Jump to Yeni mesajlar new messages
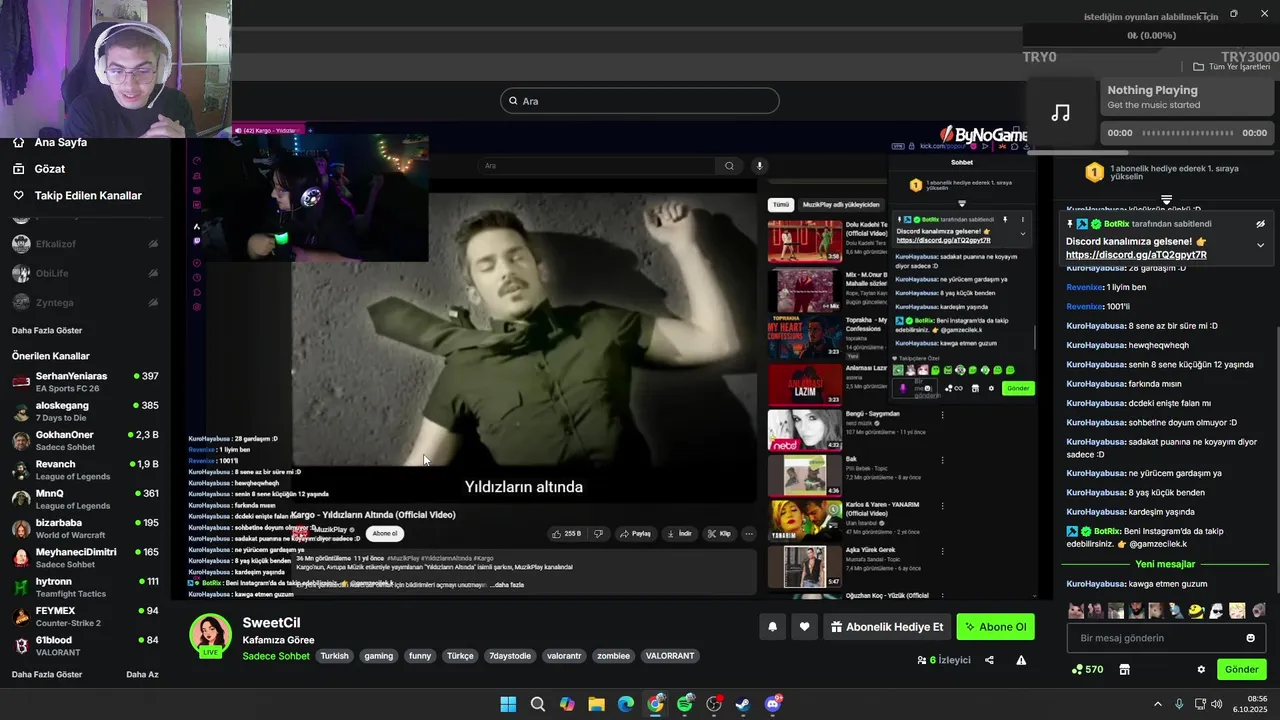This screenshot has height=720, width=1280. click(1165, 564)
